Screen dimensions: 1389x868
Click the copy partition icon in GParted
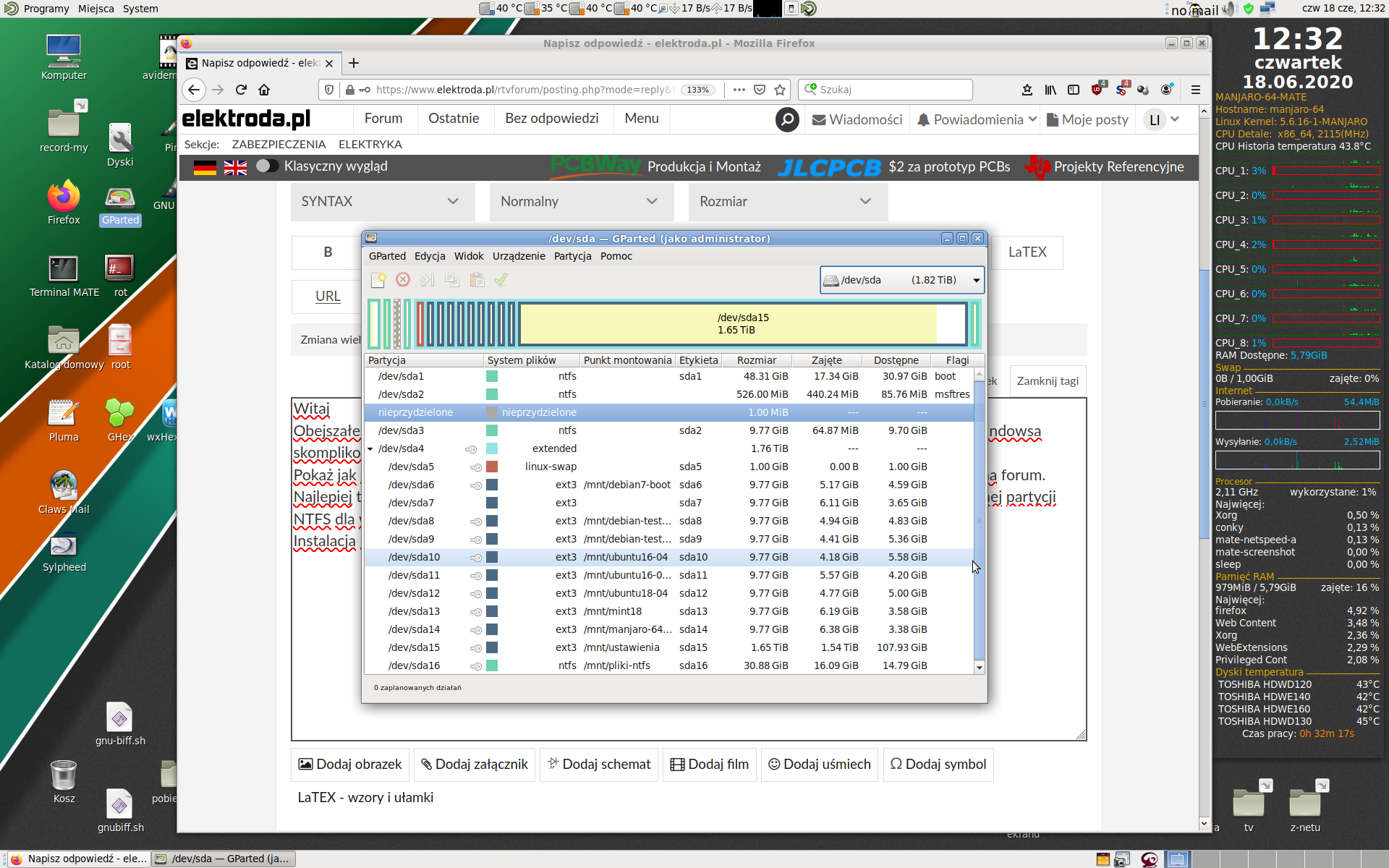tap(452, 280)
